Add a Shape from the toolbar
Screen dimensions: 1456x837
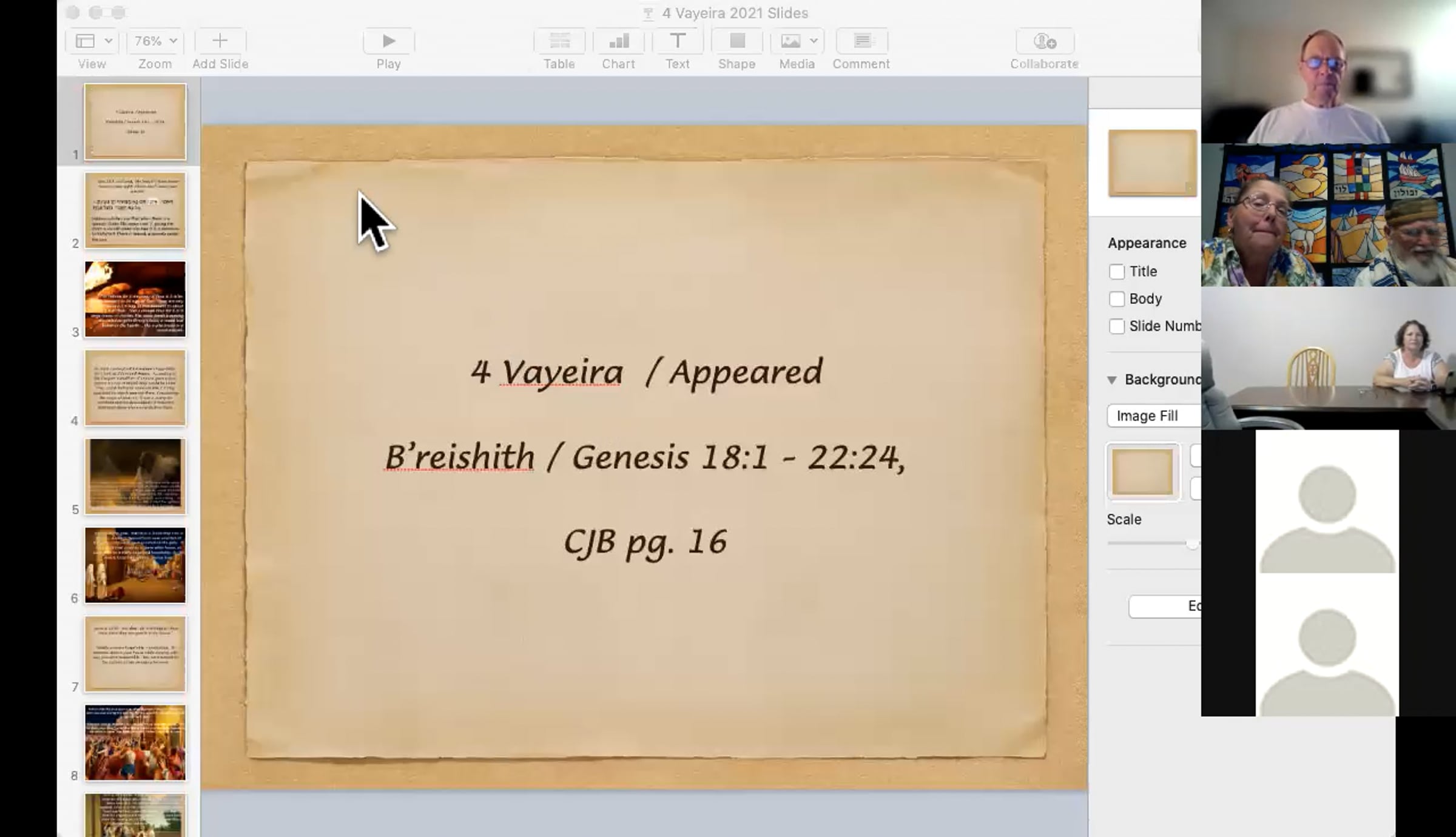point(736,41)
